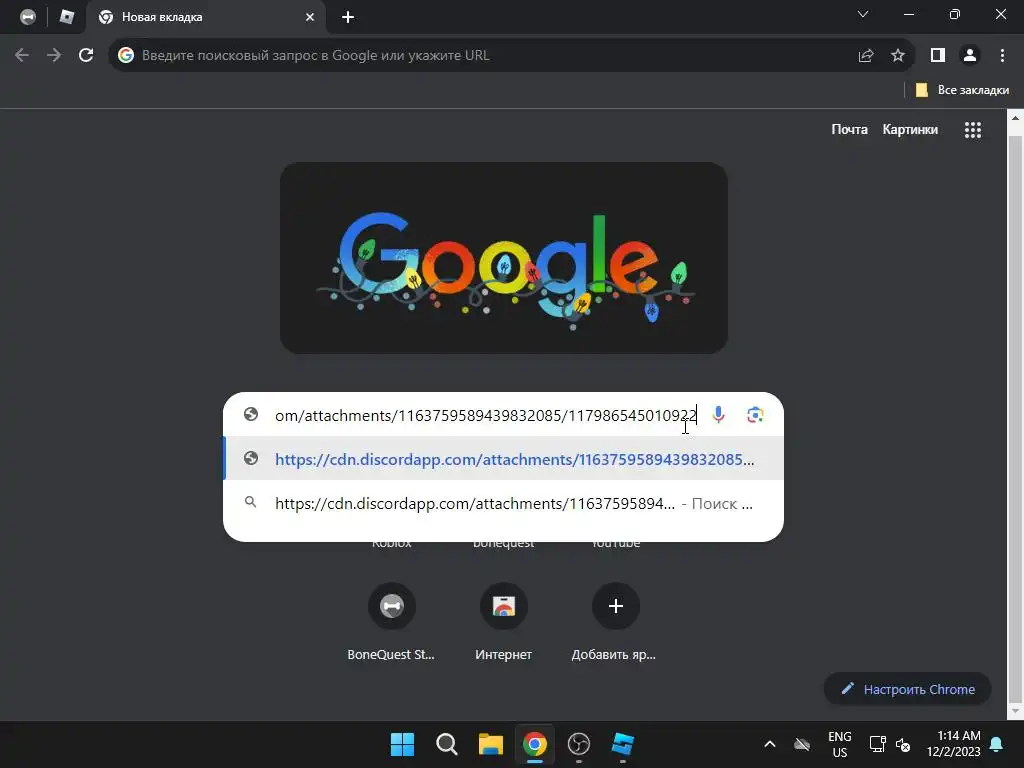Screen dimensions: 1024x768
Task: Start voice search with the microphone icon
Action: point(718,415)
